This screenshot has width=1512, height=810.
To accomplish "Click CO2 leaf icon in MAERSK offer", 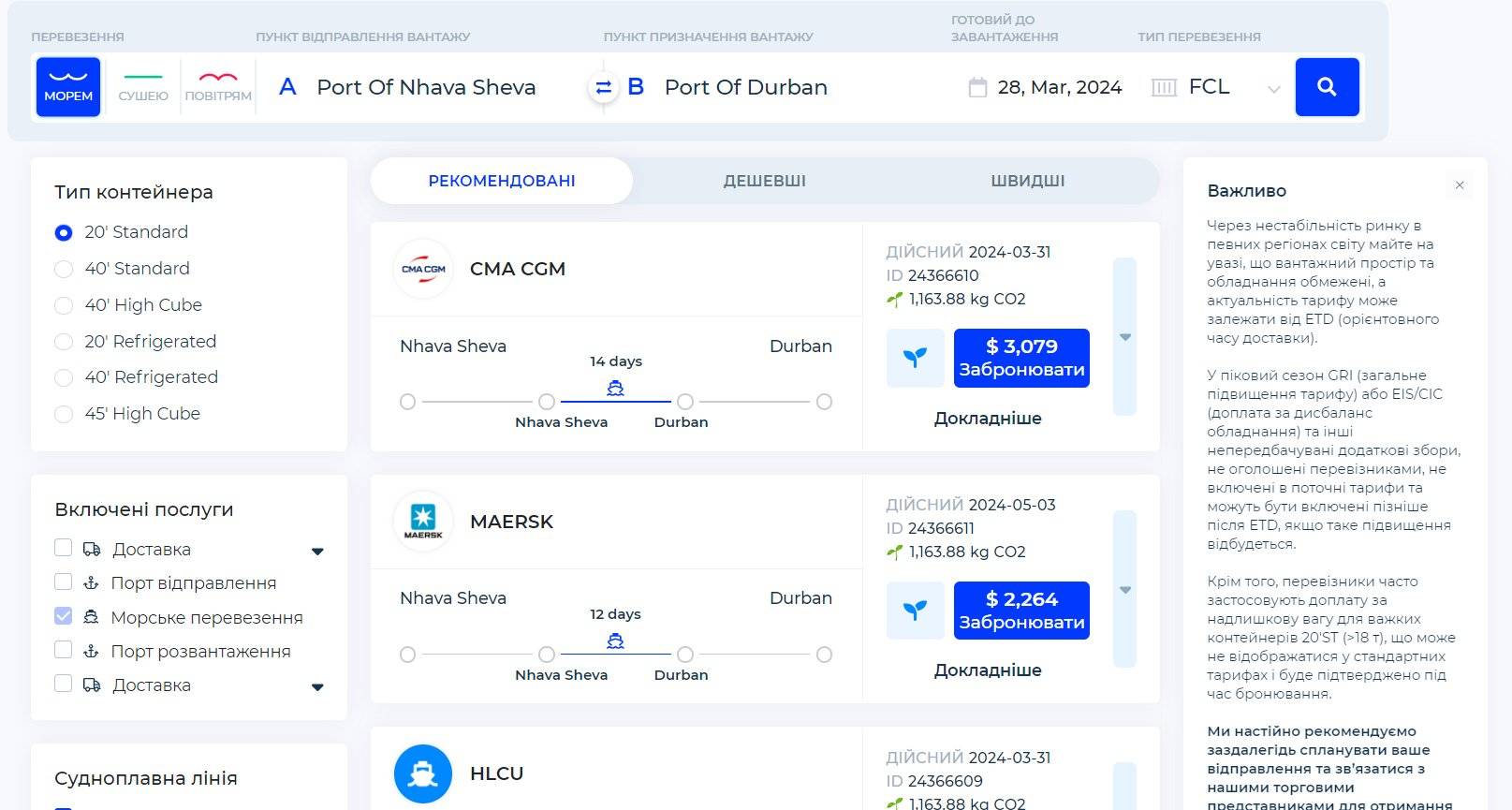I will (895, 552).
